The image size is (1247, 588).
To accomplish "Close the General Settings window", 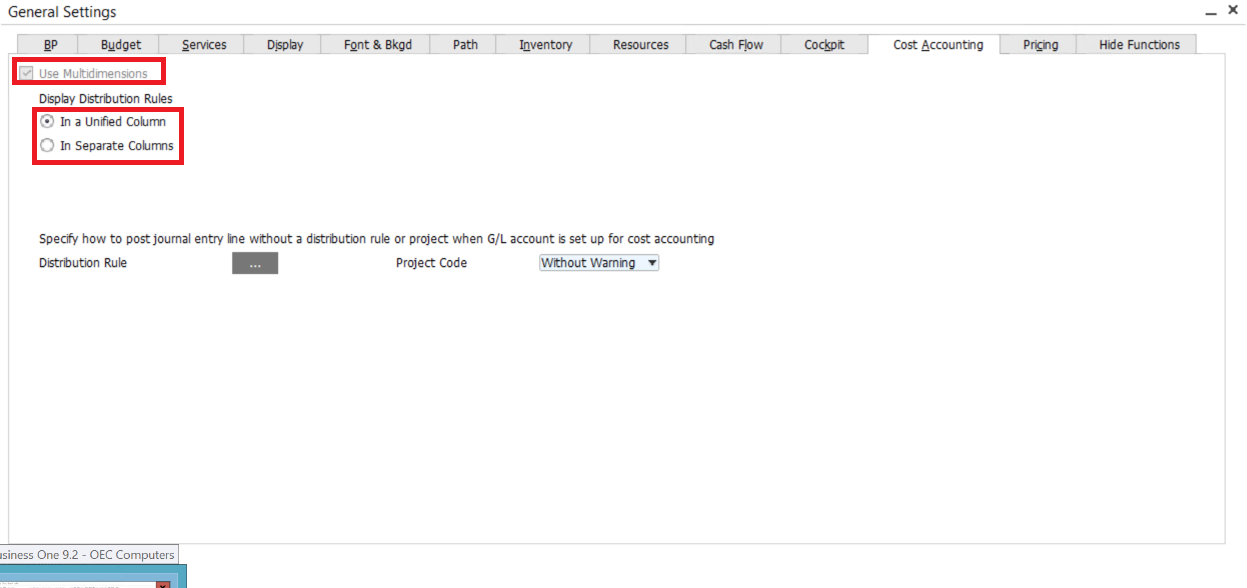I will coord(1233,10).
